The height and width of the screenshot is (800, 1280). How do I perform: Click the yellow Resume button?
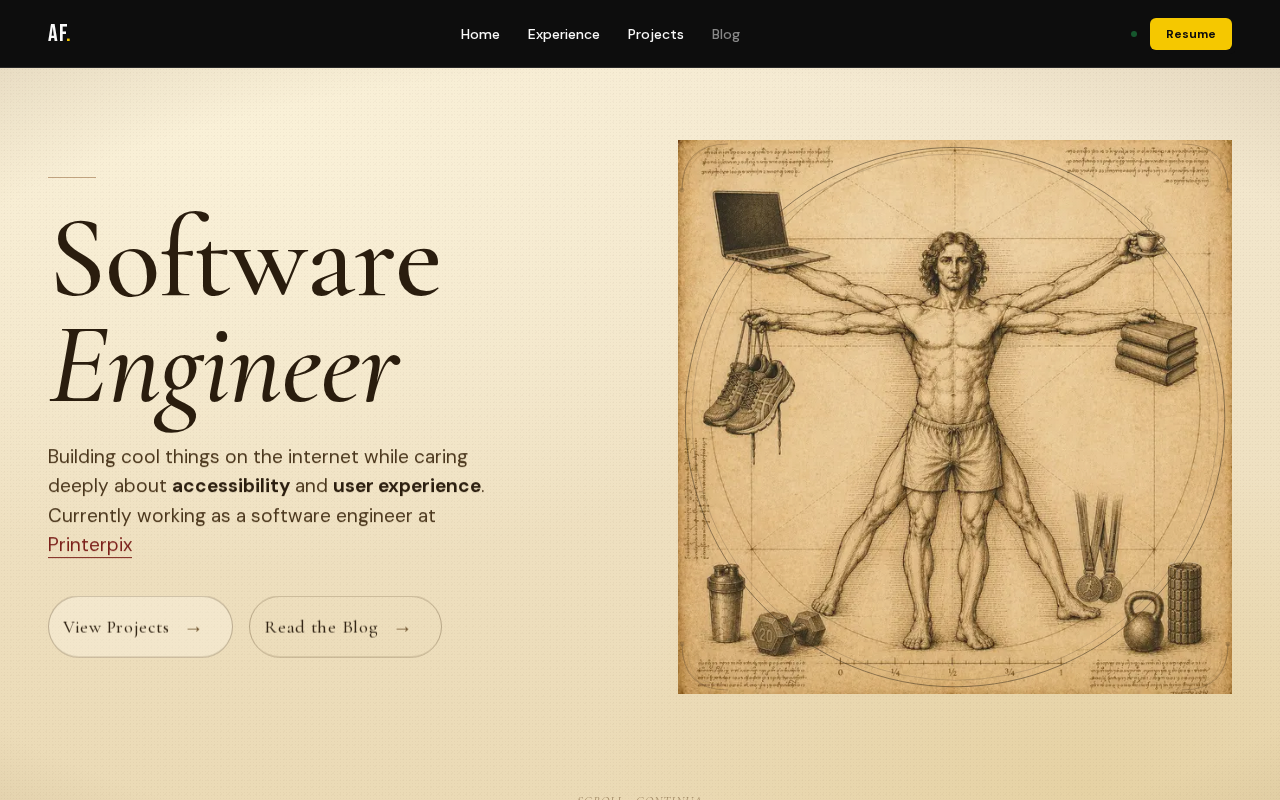1191,34
